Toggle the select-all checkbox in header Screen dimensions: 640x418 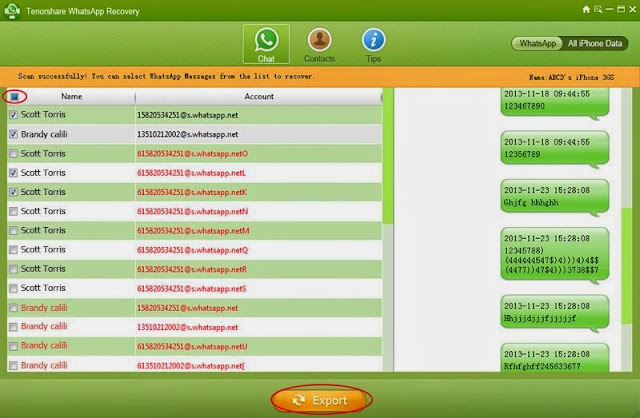coord(14,97)
